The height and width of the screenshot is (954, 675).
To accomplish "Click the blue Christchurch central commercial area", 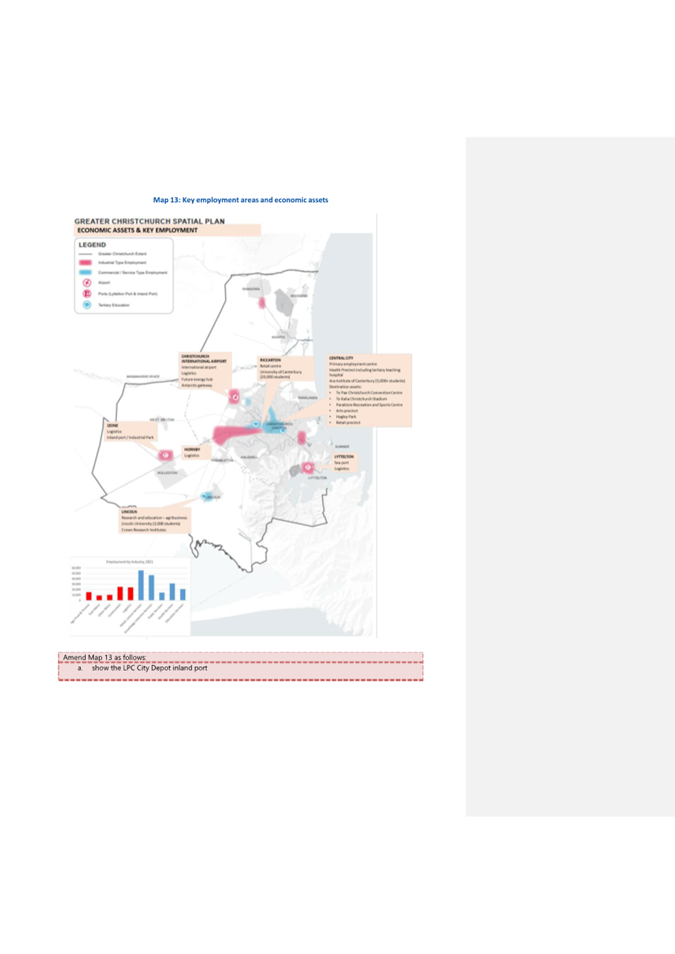I will pos(275,423).
